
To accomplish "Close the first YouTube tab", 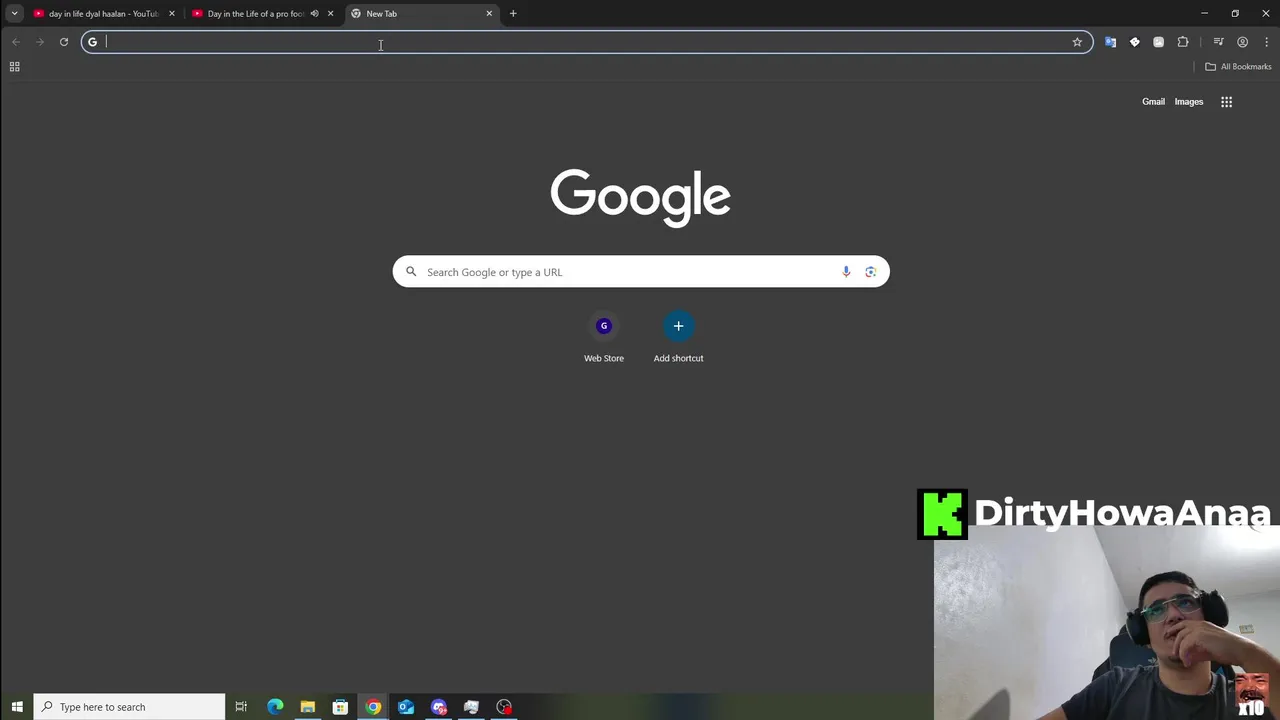I will point(172,14).
